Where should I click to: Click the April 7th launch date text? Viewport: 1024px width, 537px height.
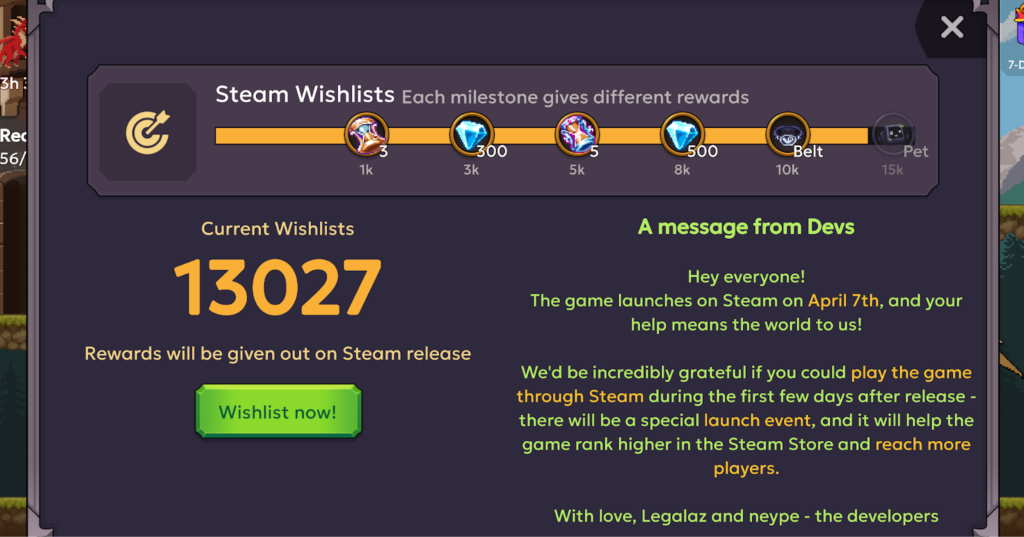(845, 301)
